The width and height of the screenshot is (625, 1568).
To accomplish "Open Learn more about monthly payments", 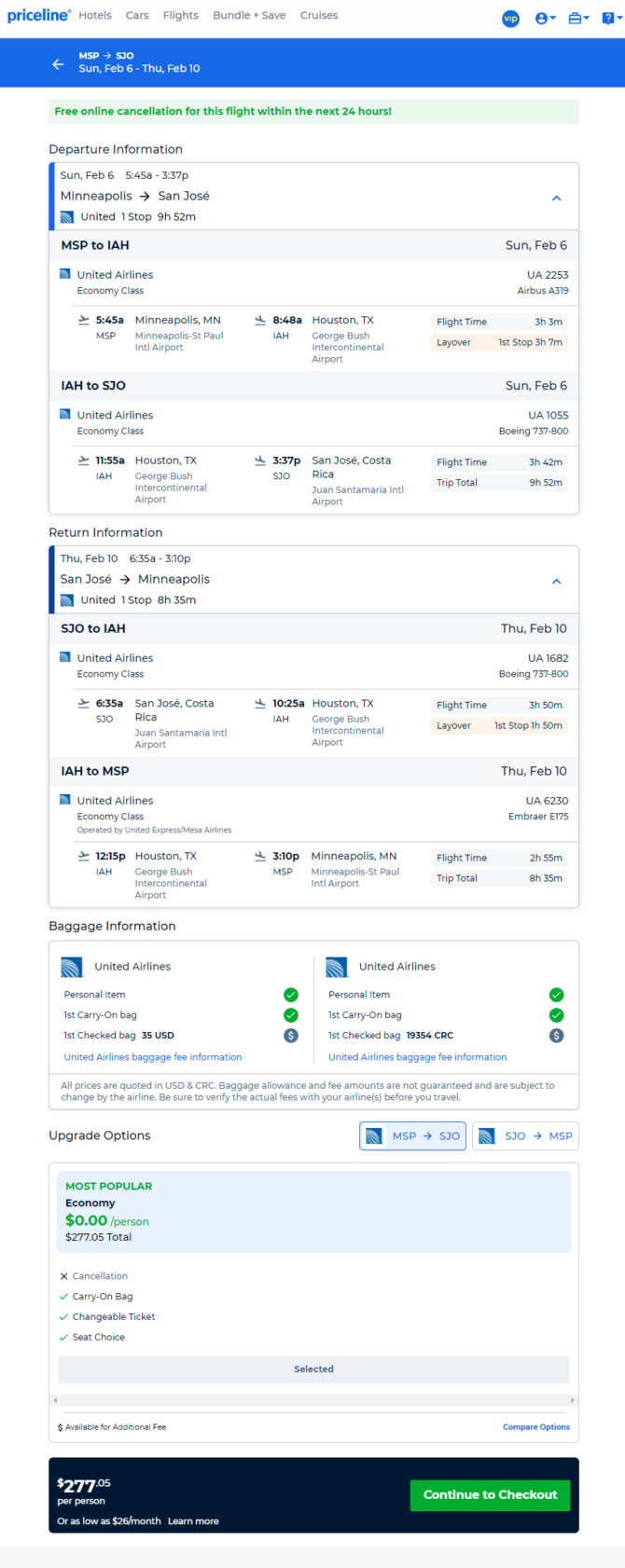I will [x=193, y=1521].
